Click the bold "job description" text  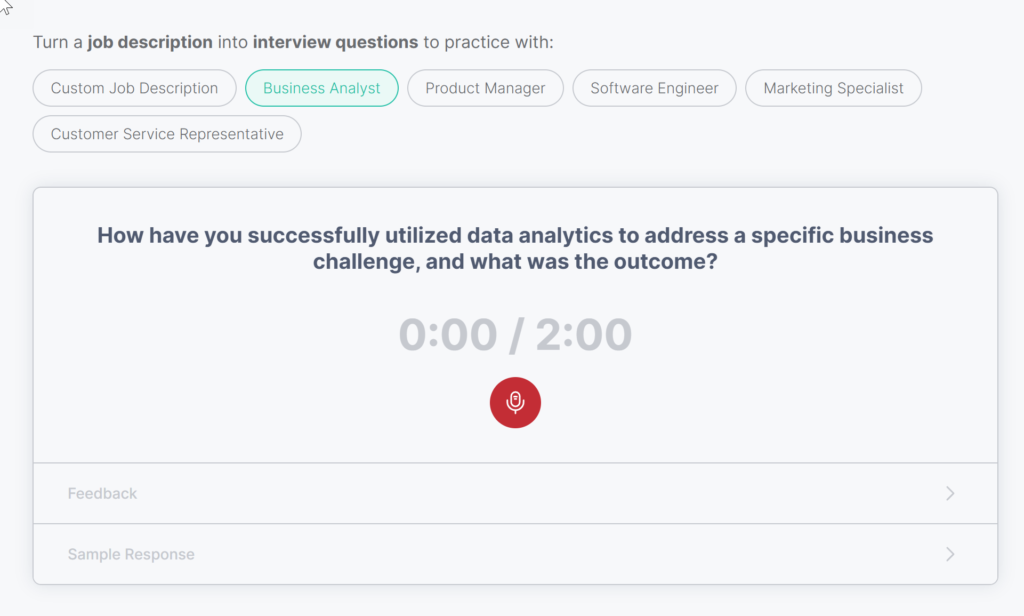coord(150,42)
